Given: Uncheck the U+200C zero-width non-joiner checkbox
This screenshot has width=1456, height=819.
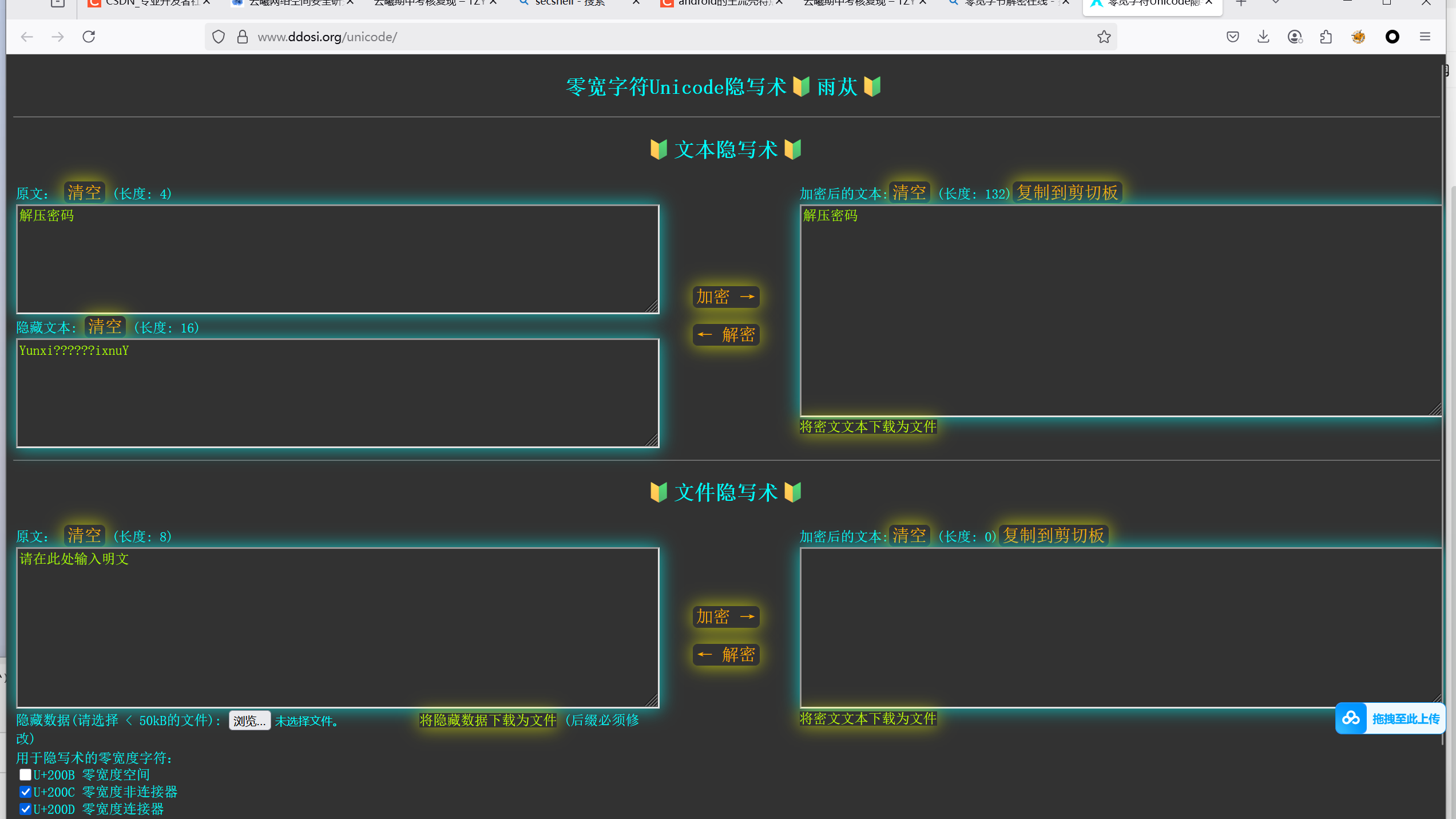Looking at the screenshot, I should [25, 792].
